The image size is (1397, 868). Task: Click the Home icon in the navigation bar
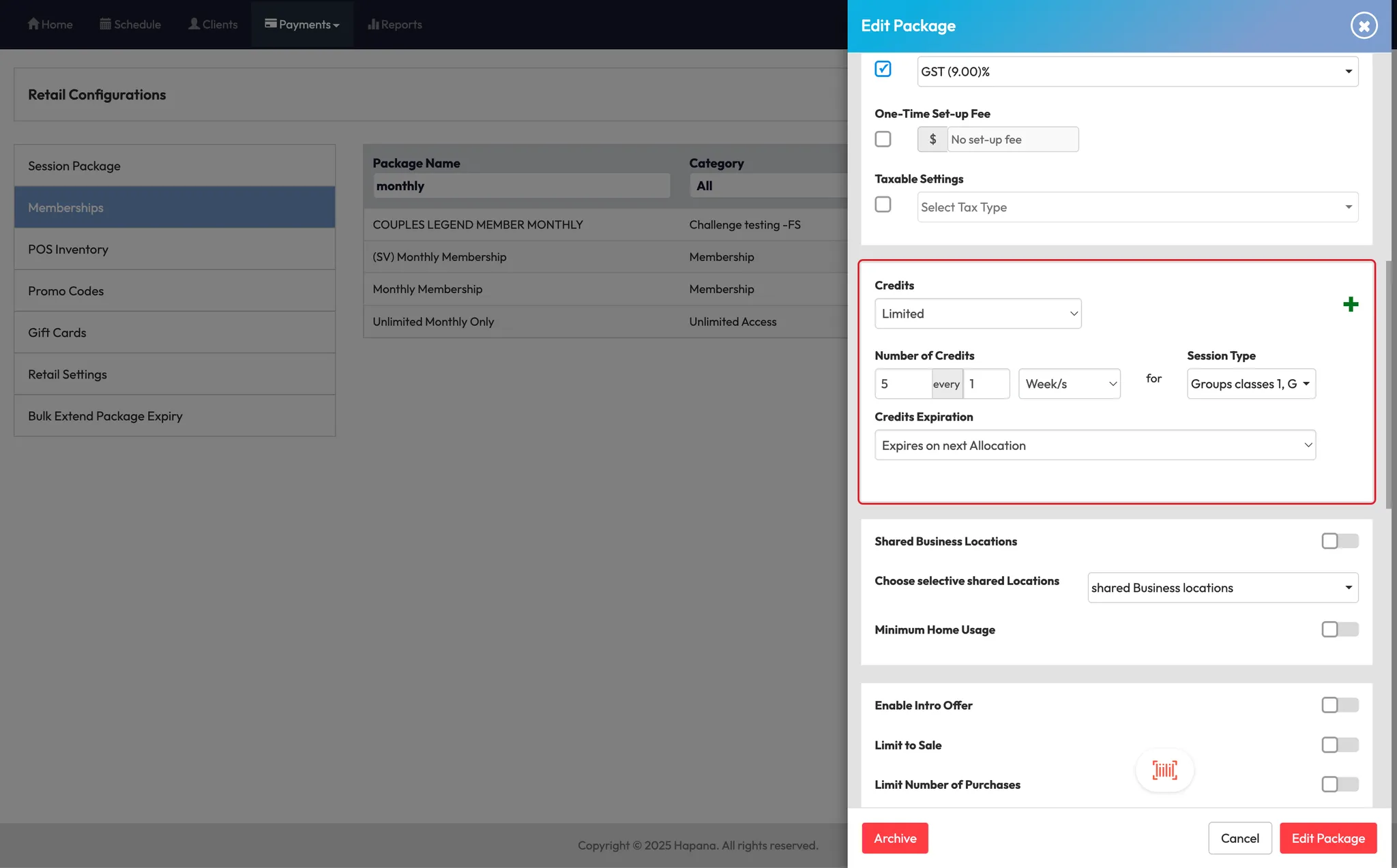tap(33, 24)
